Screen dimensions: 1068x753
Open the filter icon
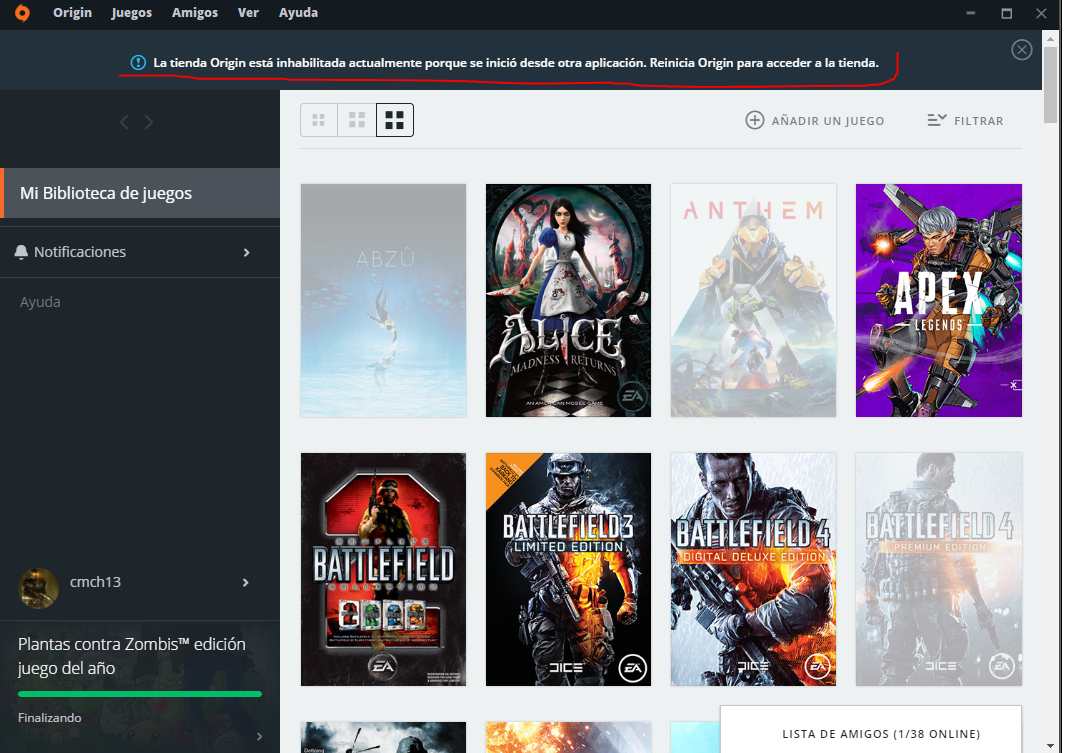pyautogui.click(x=937, y=121)
